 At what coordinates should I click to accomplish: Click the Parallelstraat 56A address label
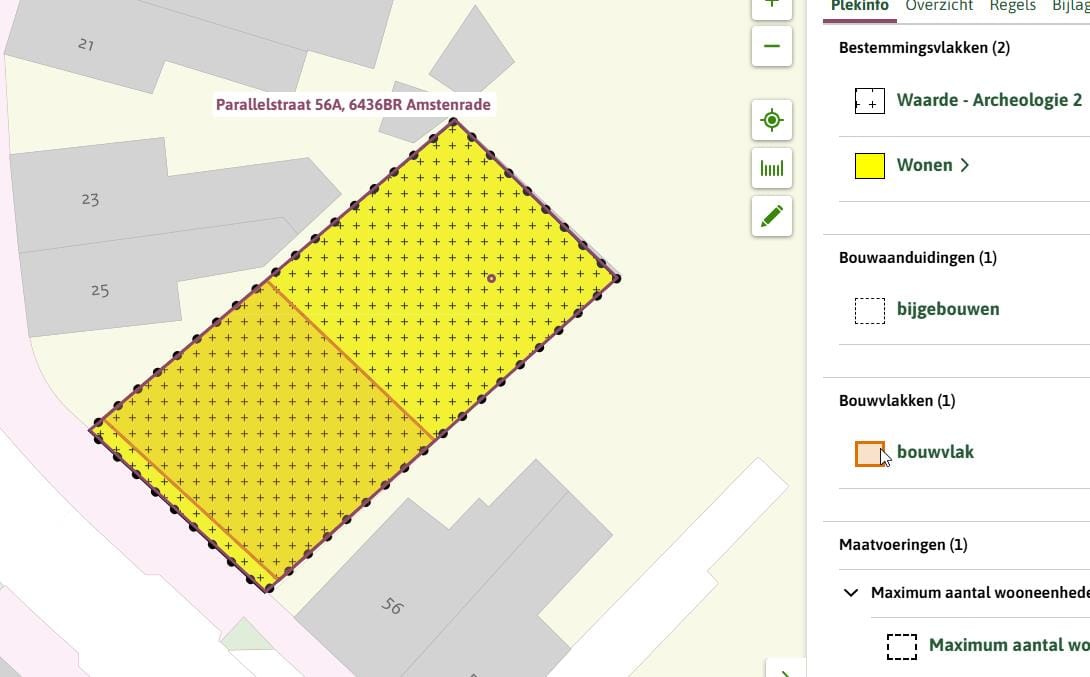(353, 105)
